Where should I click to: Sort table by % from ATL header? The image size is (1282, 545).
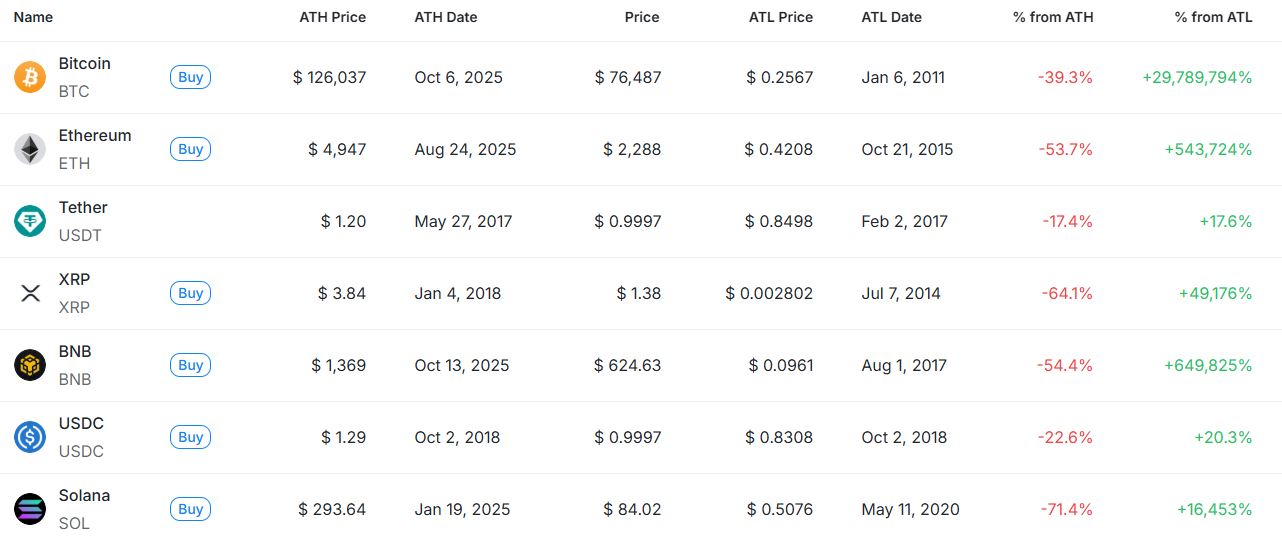tap(1213, 17)
